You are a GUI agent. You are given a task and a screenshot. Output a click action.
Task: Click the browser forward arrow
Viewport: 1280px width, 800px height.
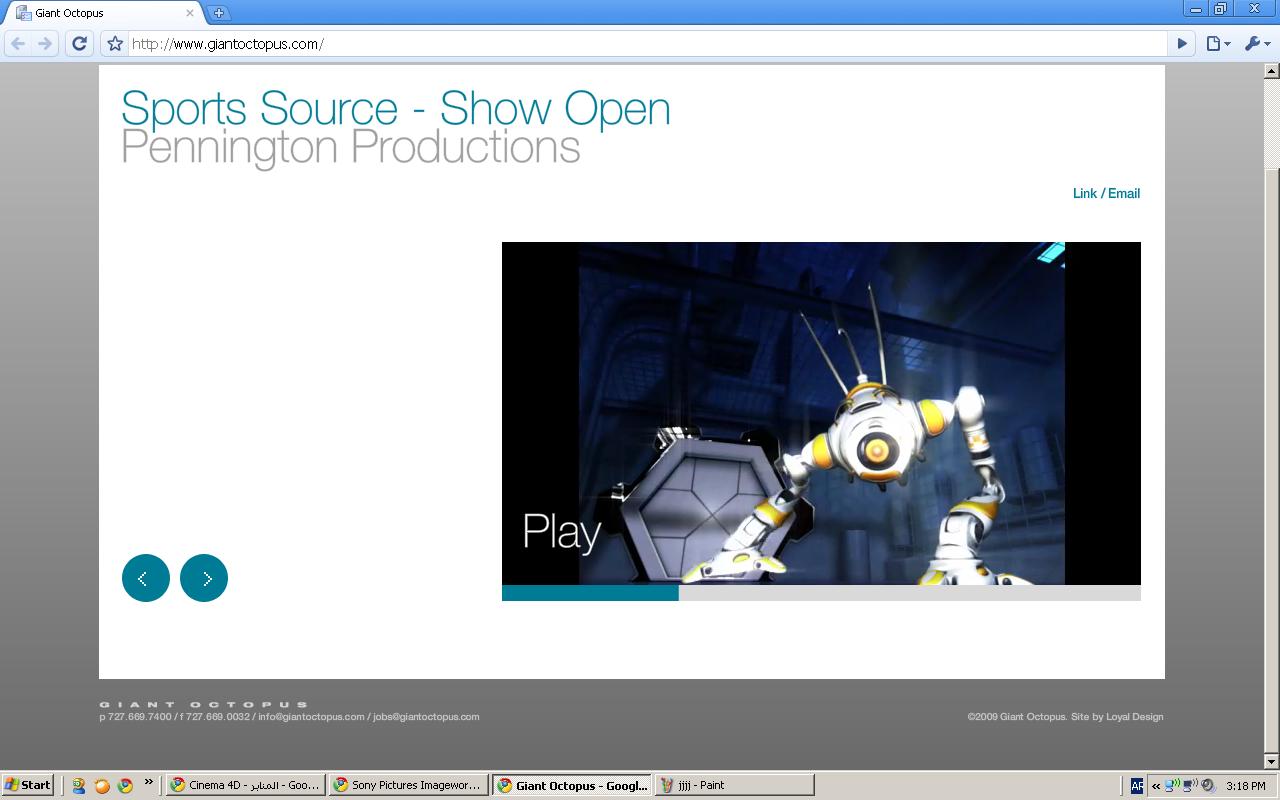pyautogui.click(x=44, y=43)
